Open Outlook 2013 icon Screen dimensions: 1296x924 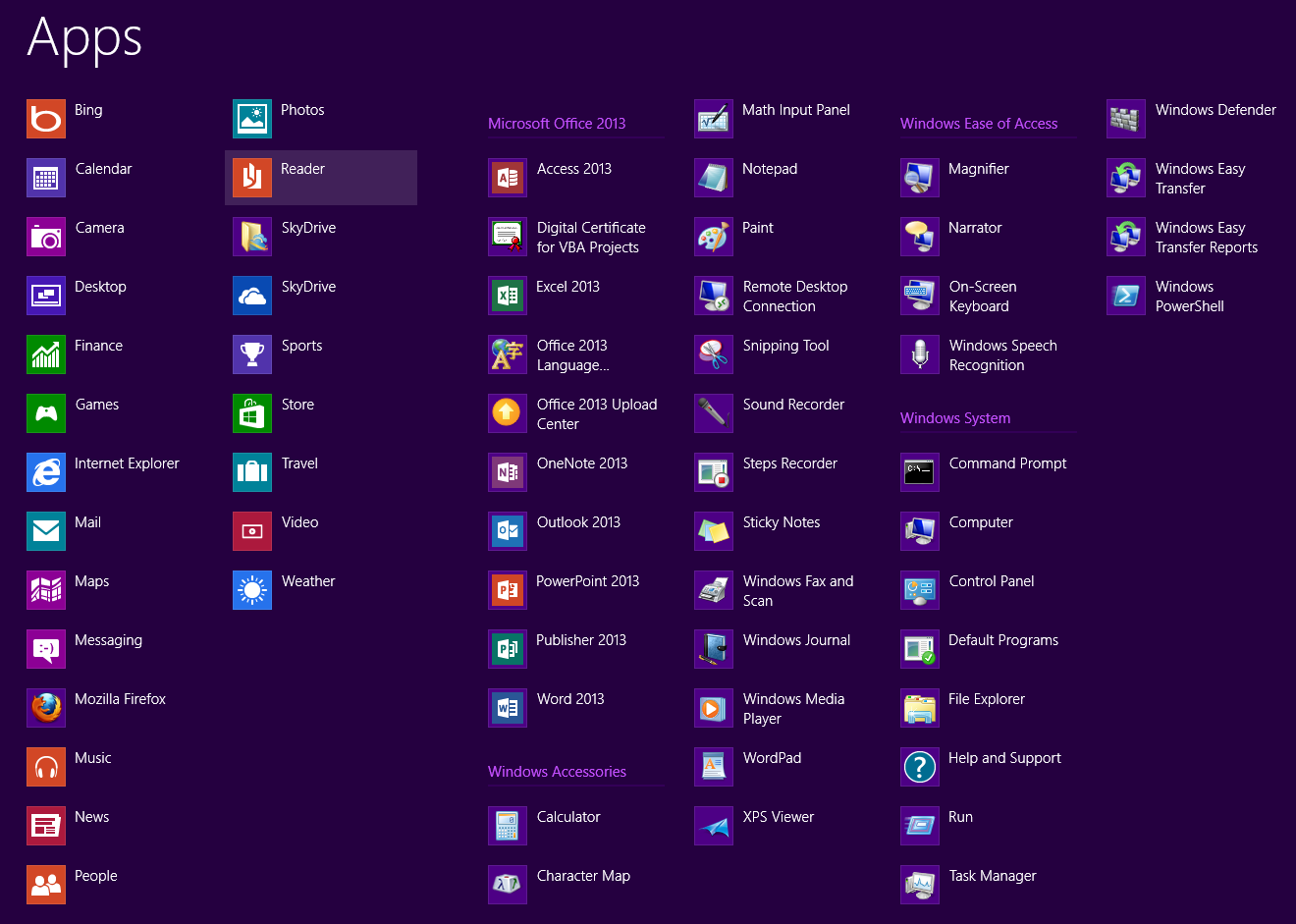508,531
